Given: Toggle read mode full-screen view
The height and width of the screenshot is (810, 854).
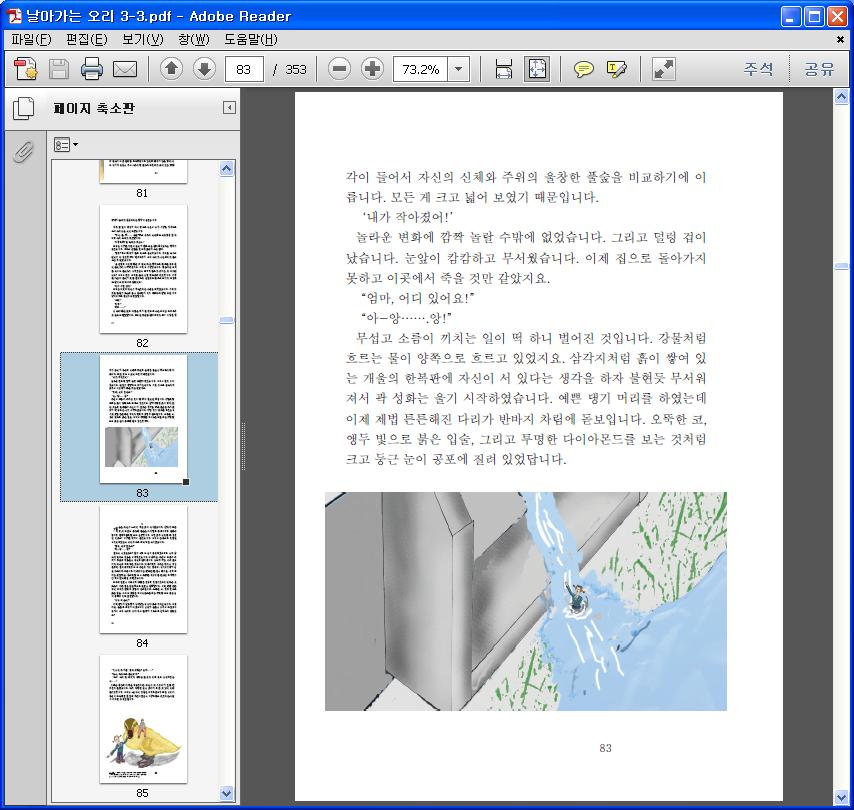Looking at the screenshot, I should pyautogui.click(x=663, y=69).
